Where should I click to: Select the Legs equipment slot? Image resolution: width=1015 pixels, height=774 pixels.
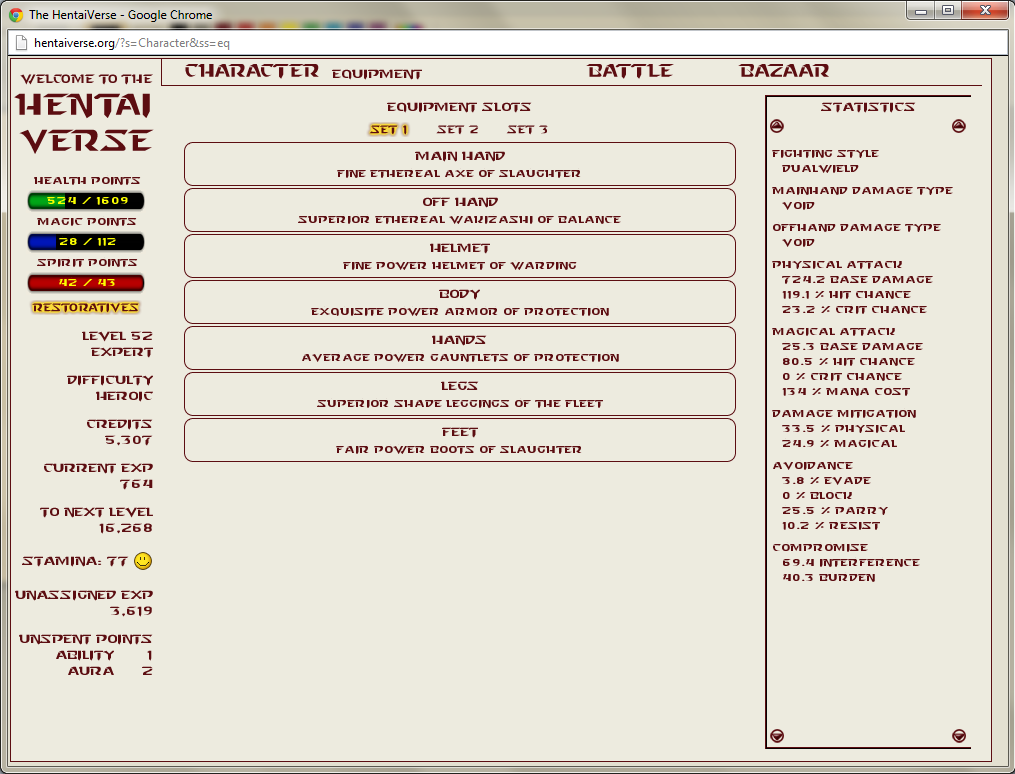pos(460,394)
